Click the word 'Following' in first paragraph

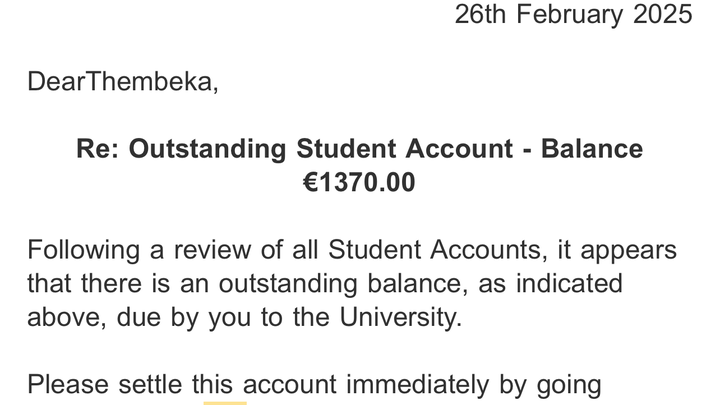click(x=84, y=251)
